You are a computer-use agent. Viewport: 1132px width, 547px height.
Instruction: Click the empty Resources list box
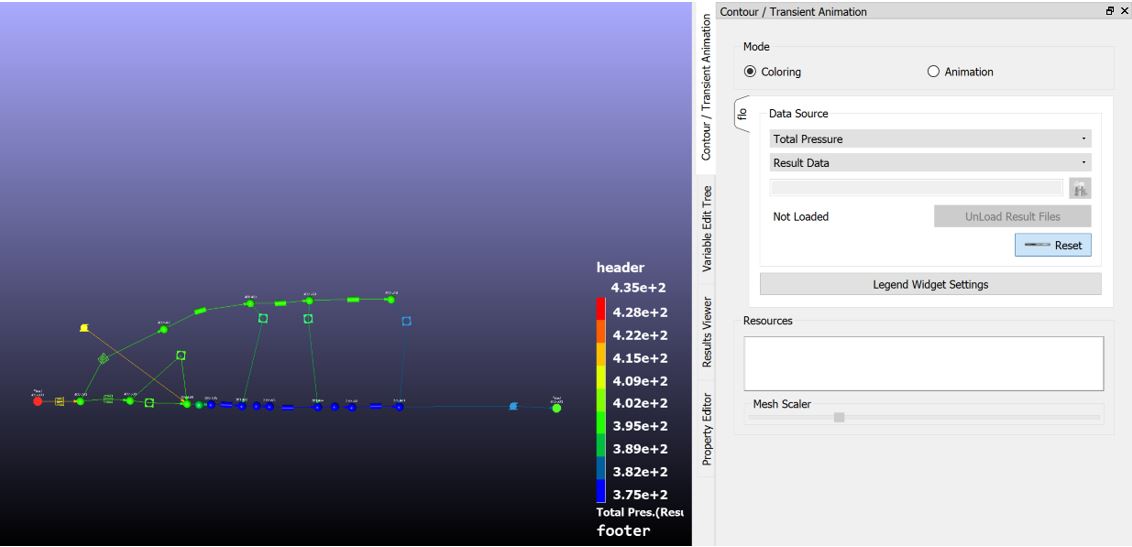923,362
